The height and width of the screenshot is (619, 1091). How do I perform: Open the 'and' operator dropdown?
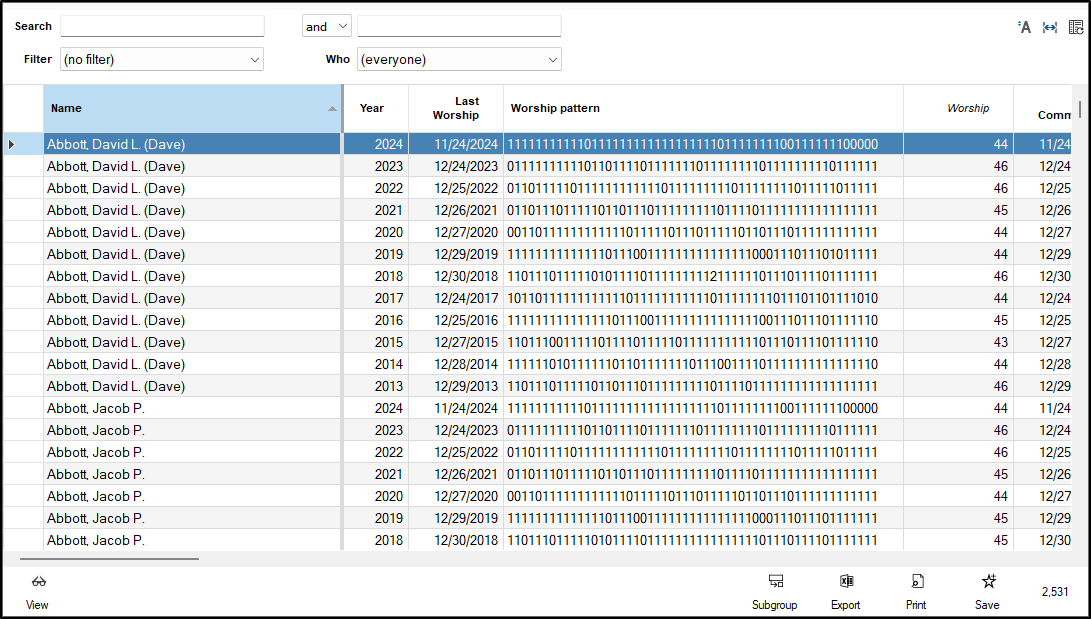[327, 27]
